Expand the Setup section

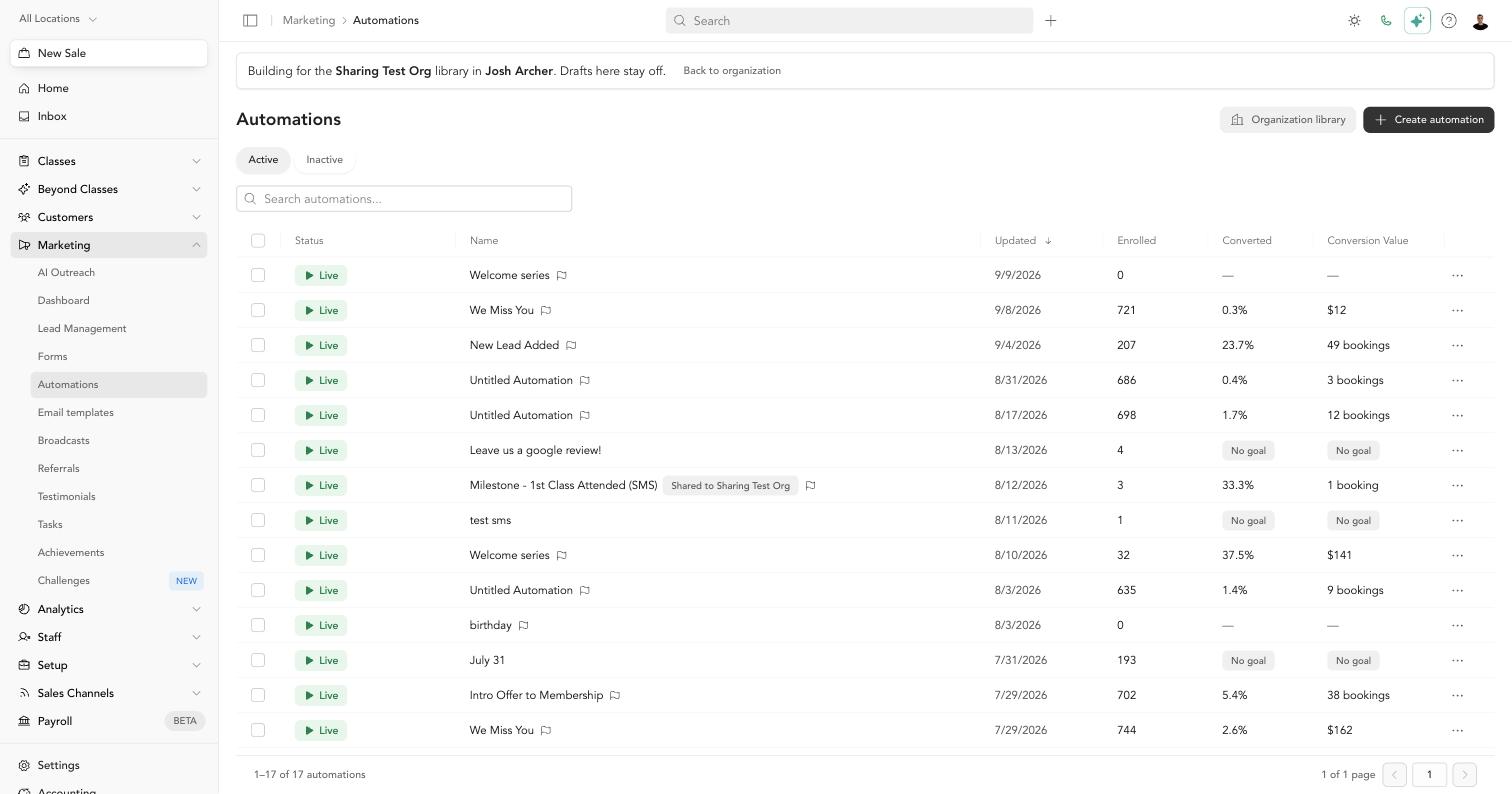point(109,665)
